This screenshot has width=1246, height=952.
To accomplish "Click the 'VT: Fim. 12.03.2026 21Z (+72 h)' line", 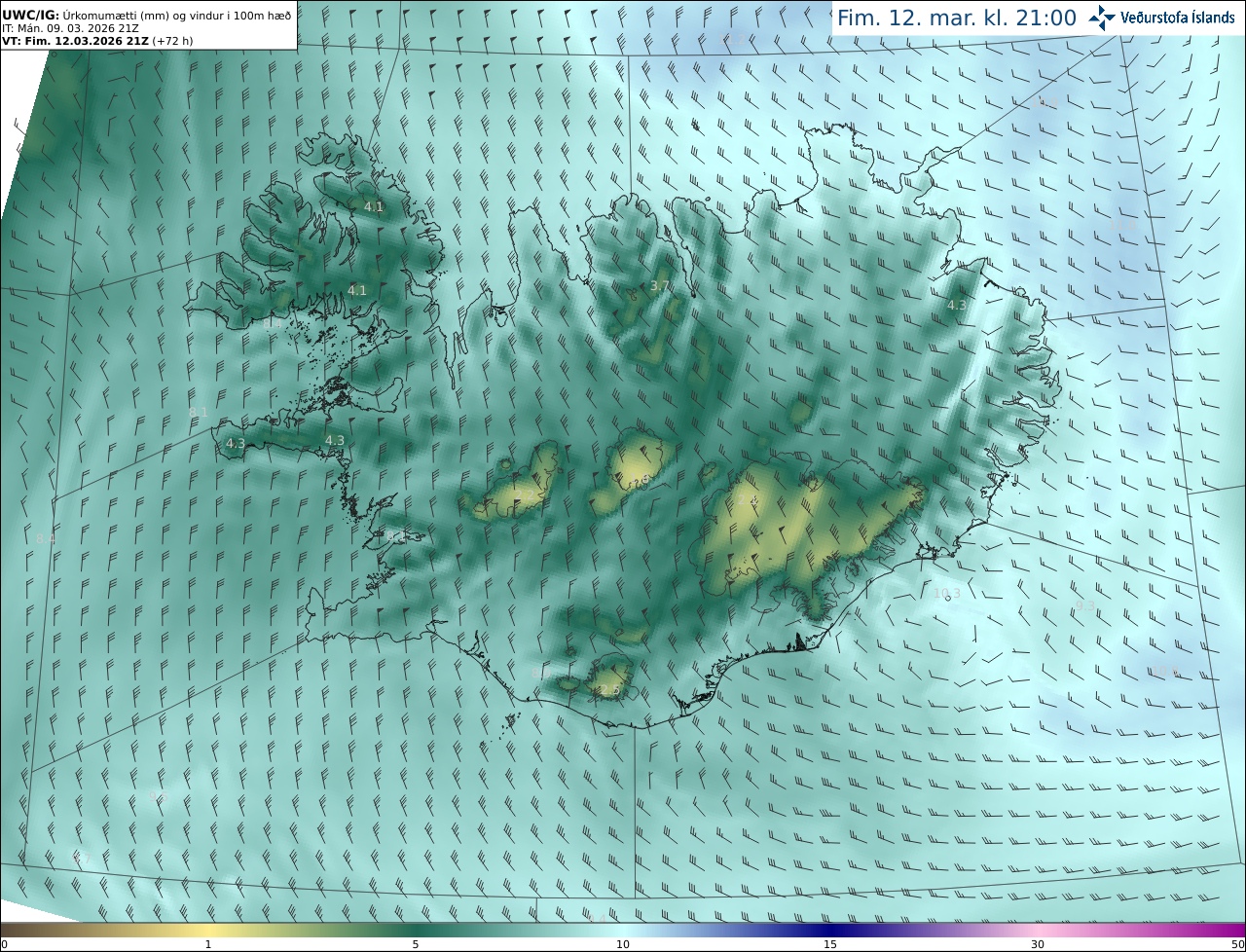I will point(96,41).
